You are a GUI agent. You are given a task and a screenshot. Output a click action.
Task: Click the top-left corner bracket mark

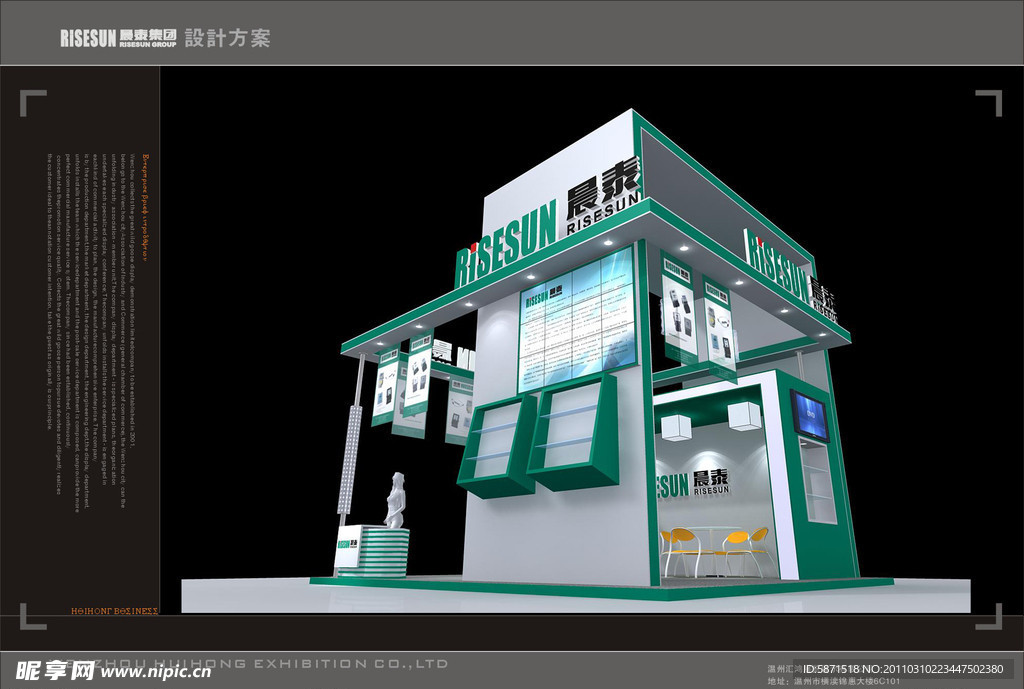31,101
